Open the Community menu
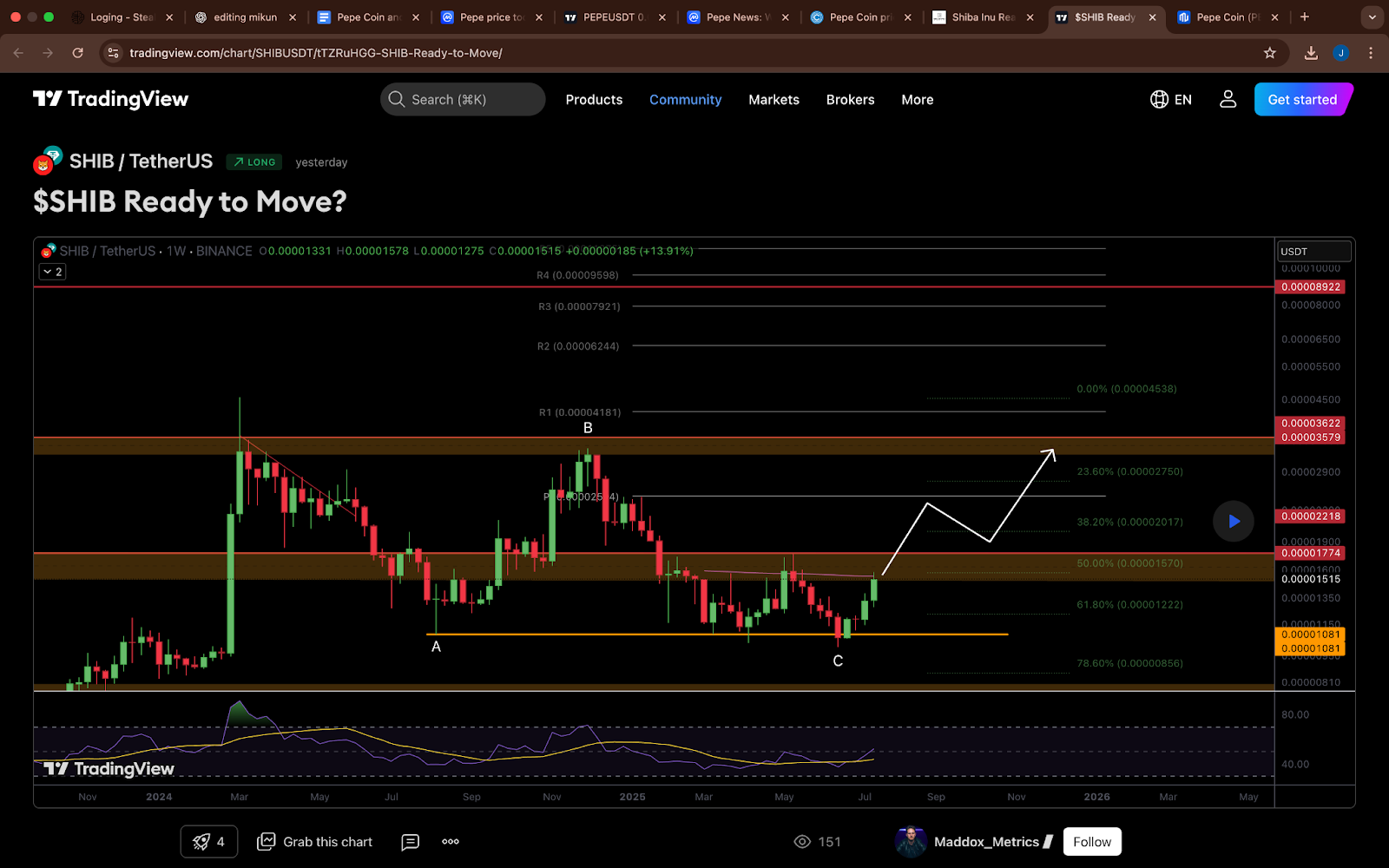This screenshot has height=868, width=1389. tap(685, 100)
